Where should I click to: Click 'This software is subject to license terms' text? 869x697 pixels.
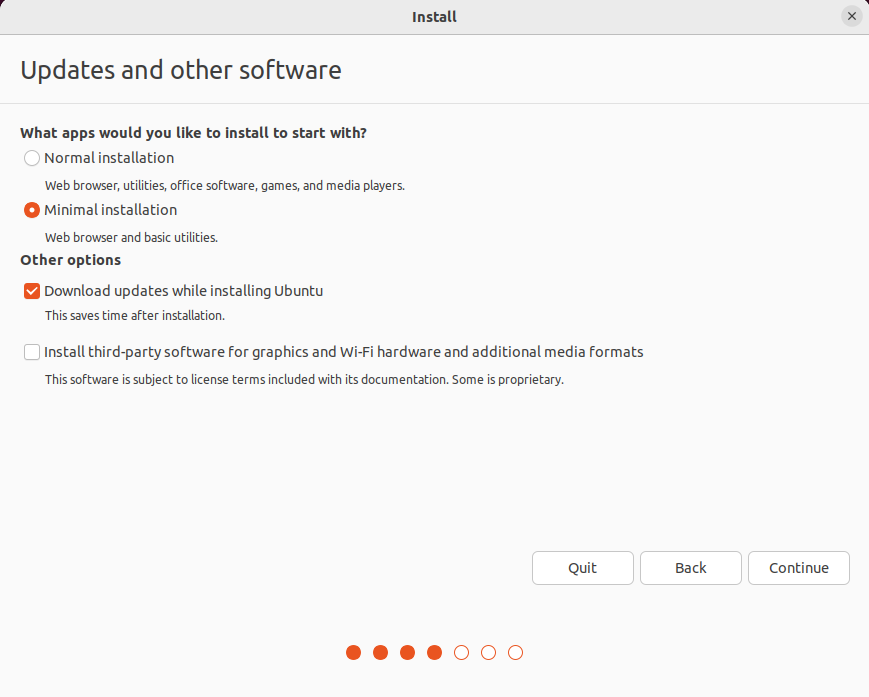(x=304, y=380)
